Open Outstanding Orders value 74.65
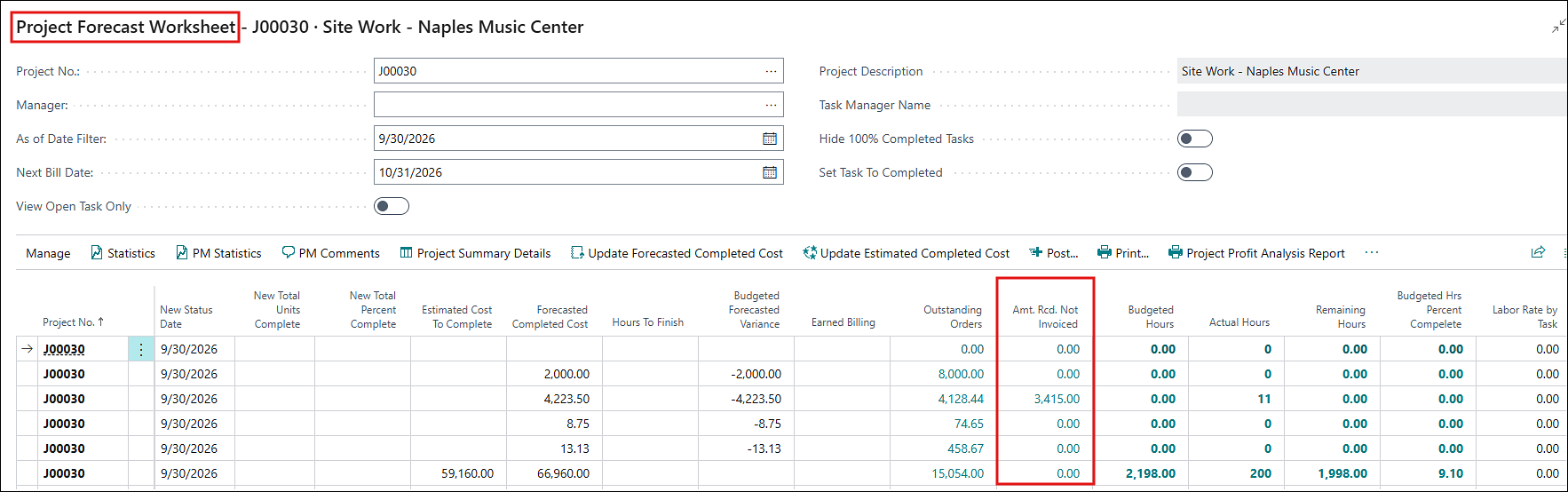This screenshot has height=492, width=1568. click(x=969, y=424)
